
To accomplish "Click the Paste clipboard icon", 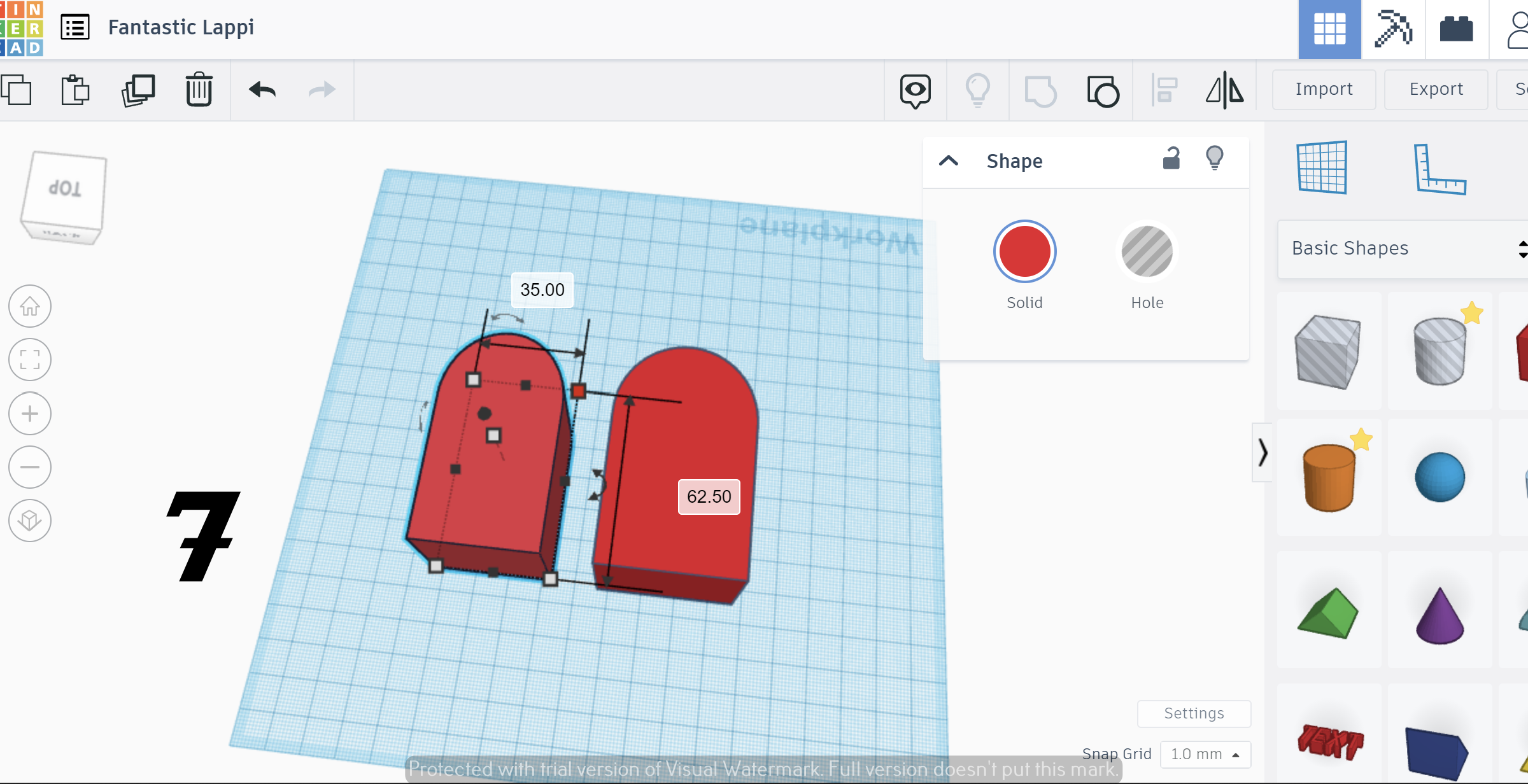I will click(x=75, y=90).
